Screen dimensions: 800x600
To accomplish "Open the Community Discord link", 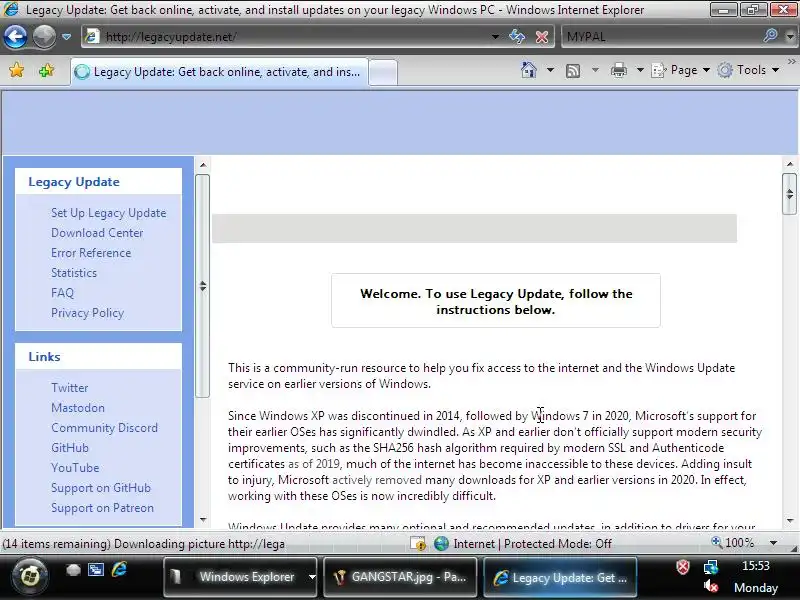I will coord(104,428).
